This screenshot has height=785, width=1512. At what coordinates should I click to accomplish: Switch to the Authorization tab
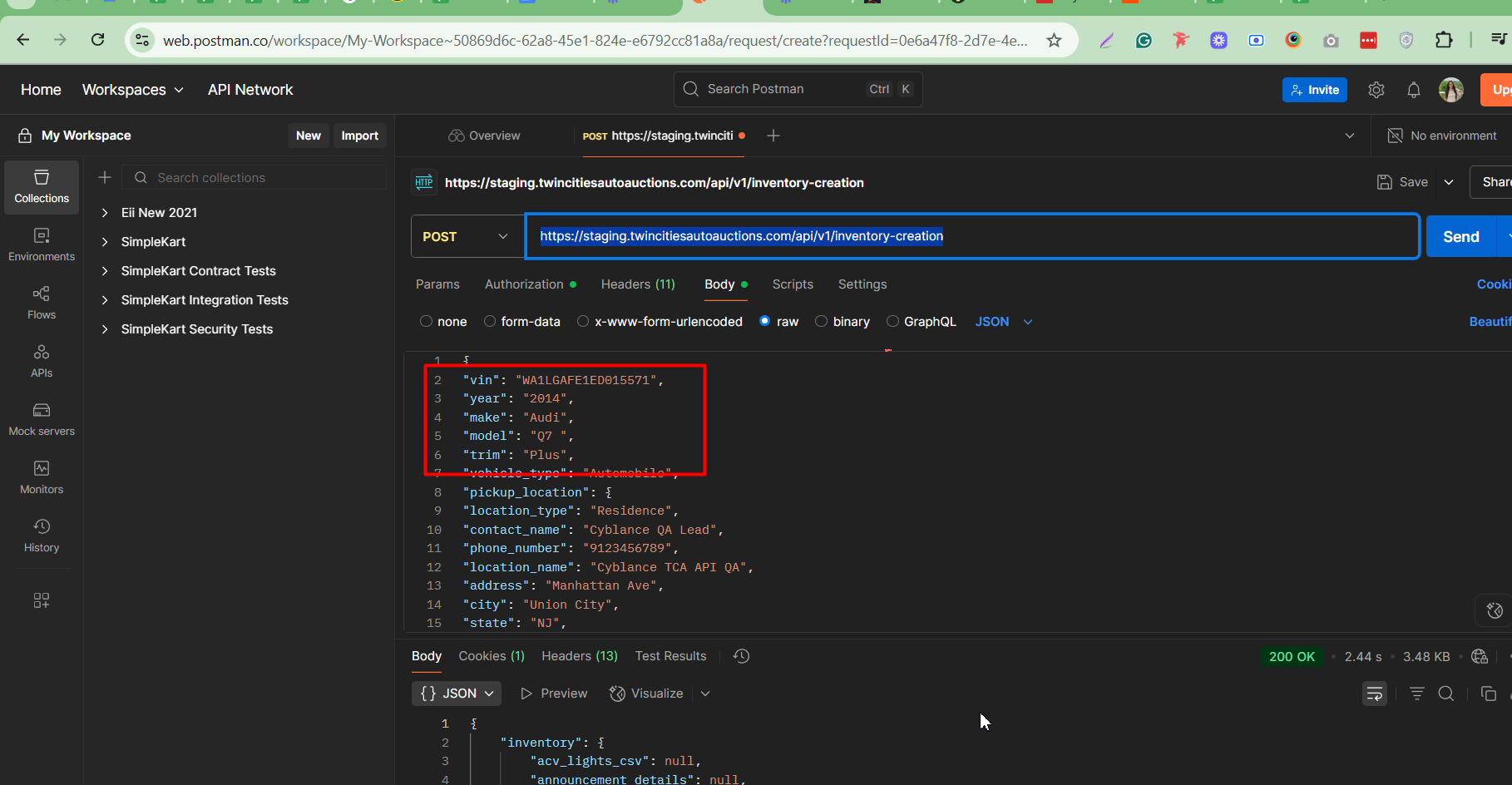pyautogui.click(x=530, y=284)
